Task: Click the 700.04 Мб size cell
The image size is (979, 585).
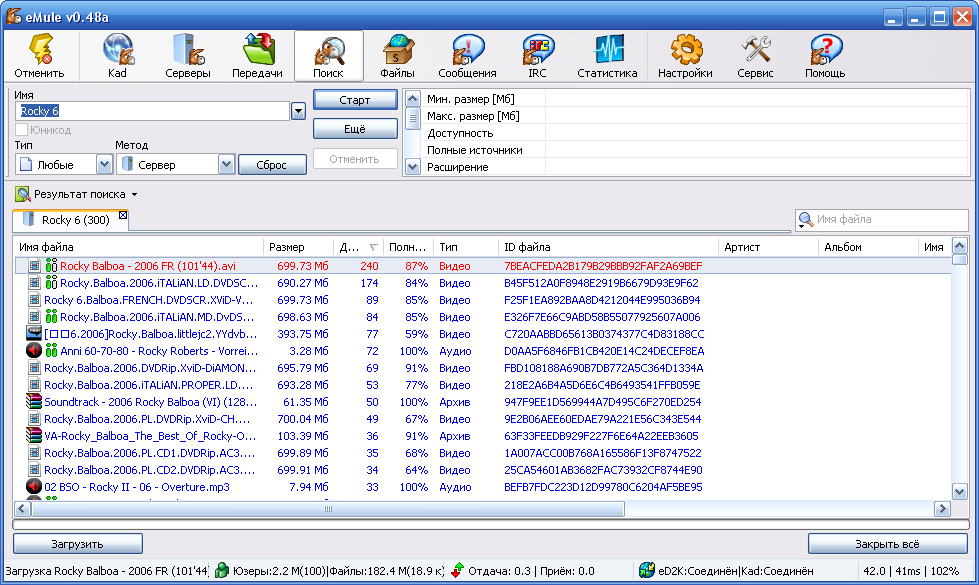Action: tap(302, 419)
